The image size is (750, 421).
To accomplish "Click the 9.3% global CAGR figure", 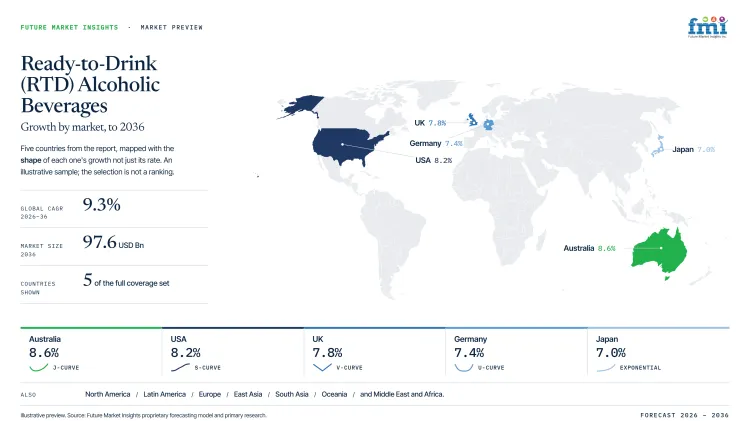I will (x=101, y=205).
